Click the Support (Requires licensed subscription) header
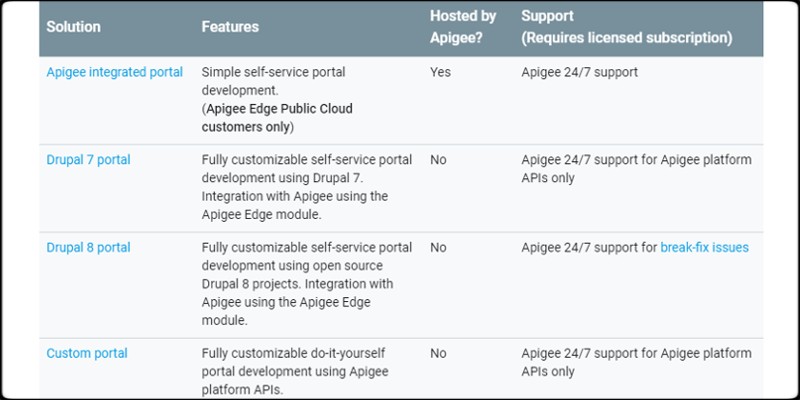This screenshot has height=400, width=800. 627,27
